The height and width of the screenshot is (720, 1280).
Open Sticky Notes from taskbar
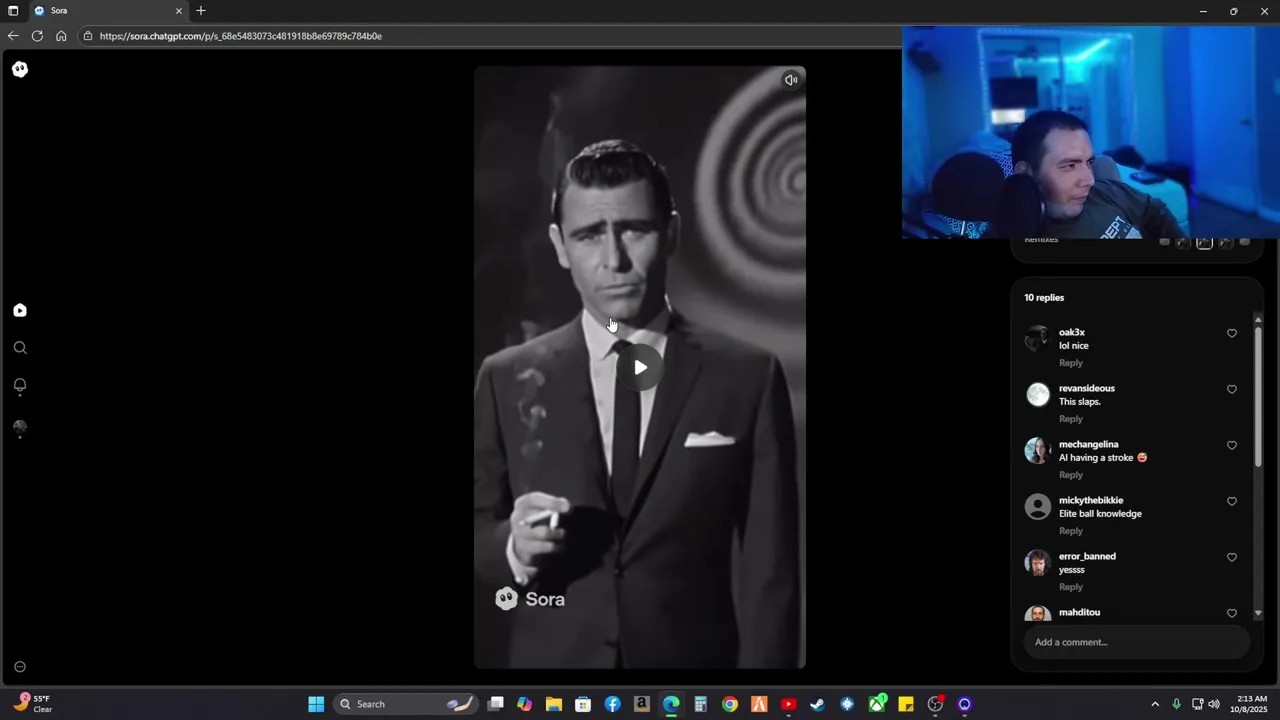coord(906,704)
